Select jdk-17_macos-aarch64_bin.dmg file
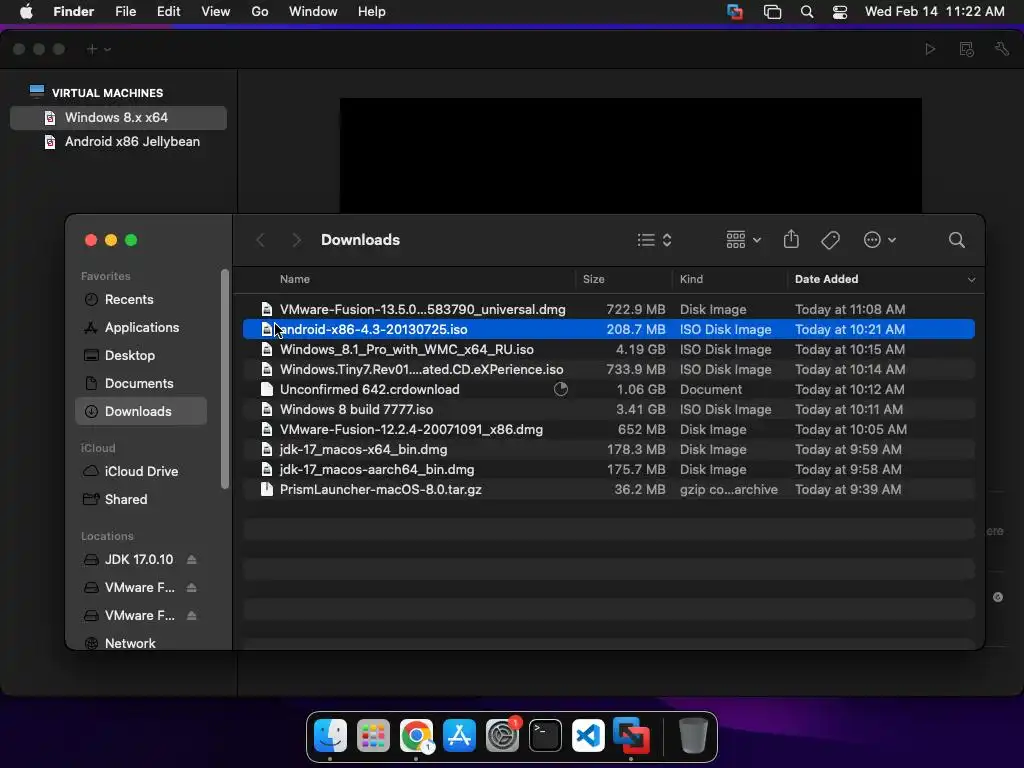 click(x=609, y=470)
